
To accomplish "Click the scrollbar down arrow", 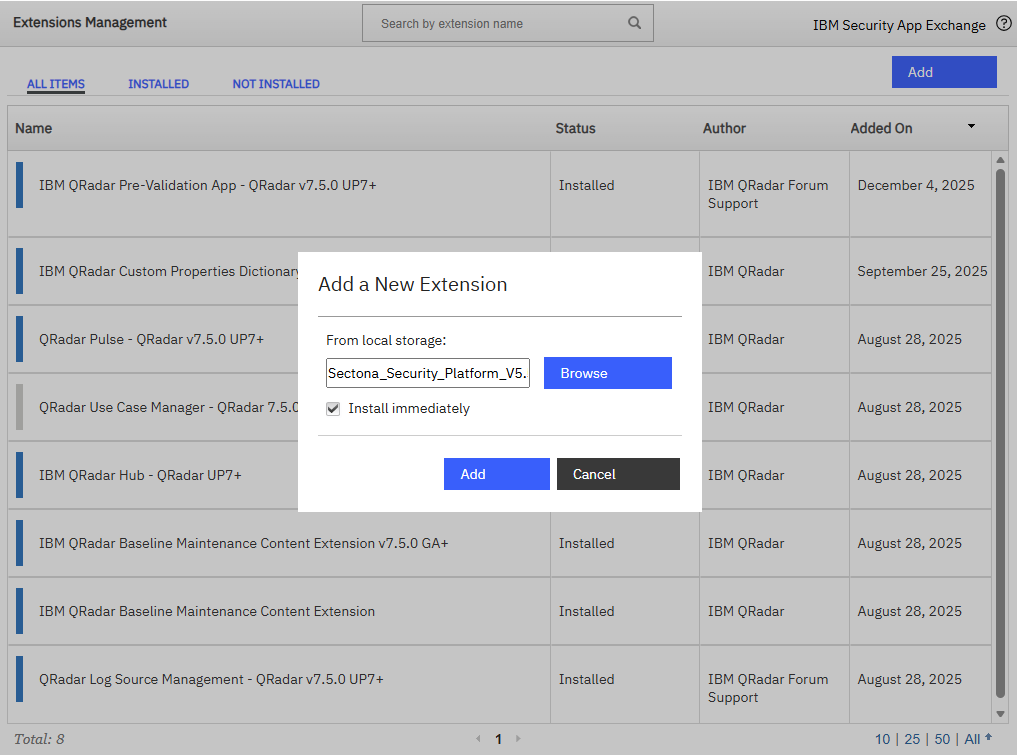I will tap(1001, 714).
